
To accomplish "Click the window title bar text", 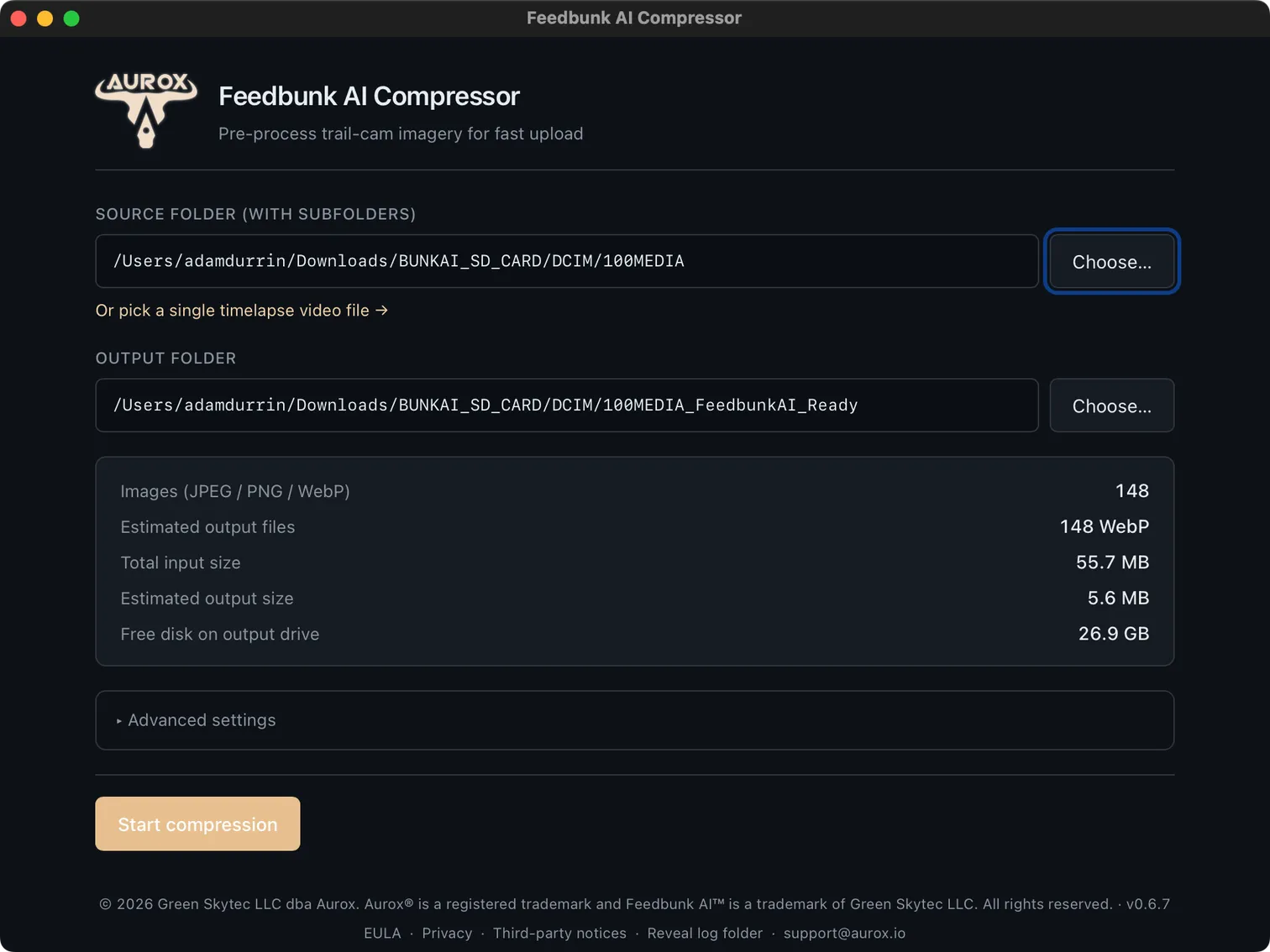I will 634,18.
